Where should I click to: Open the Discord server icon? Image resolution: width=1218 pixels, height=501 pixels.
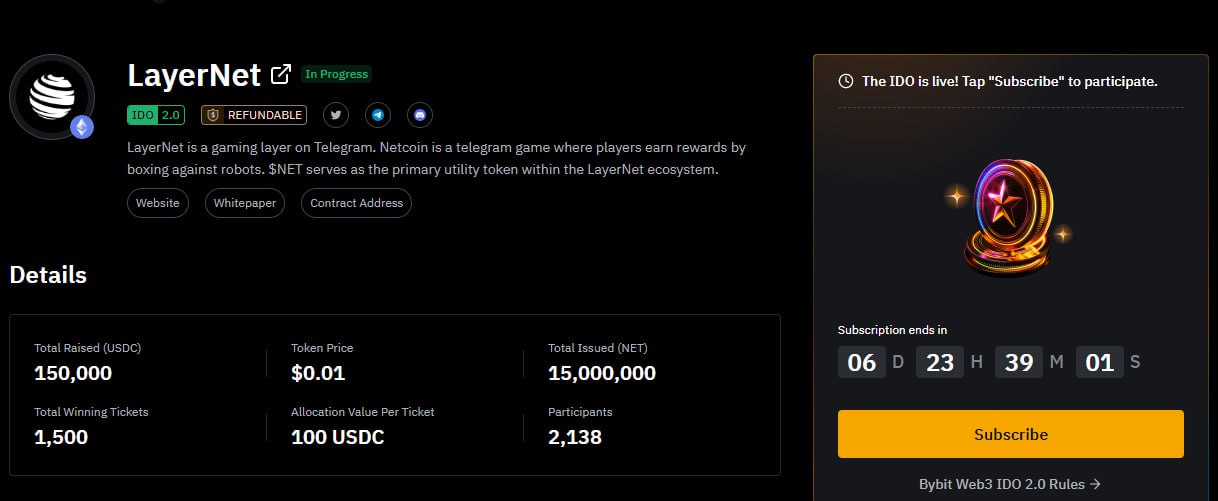point(419,115)
